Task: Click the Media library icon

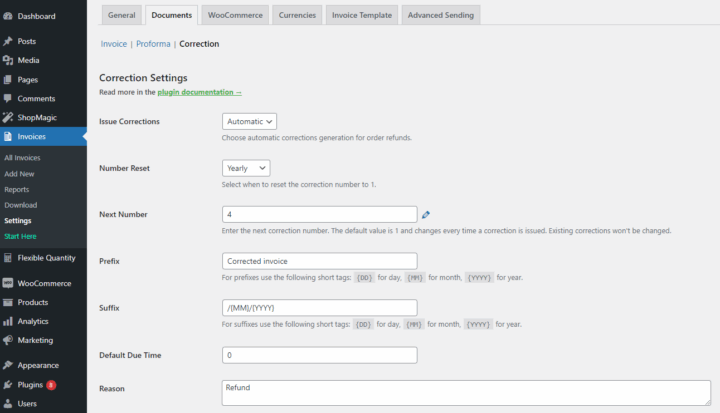Action: [8, 60]
